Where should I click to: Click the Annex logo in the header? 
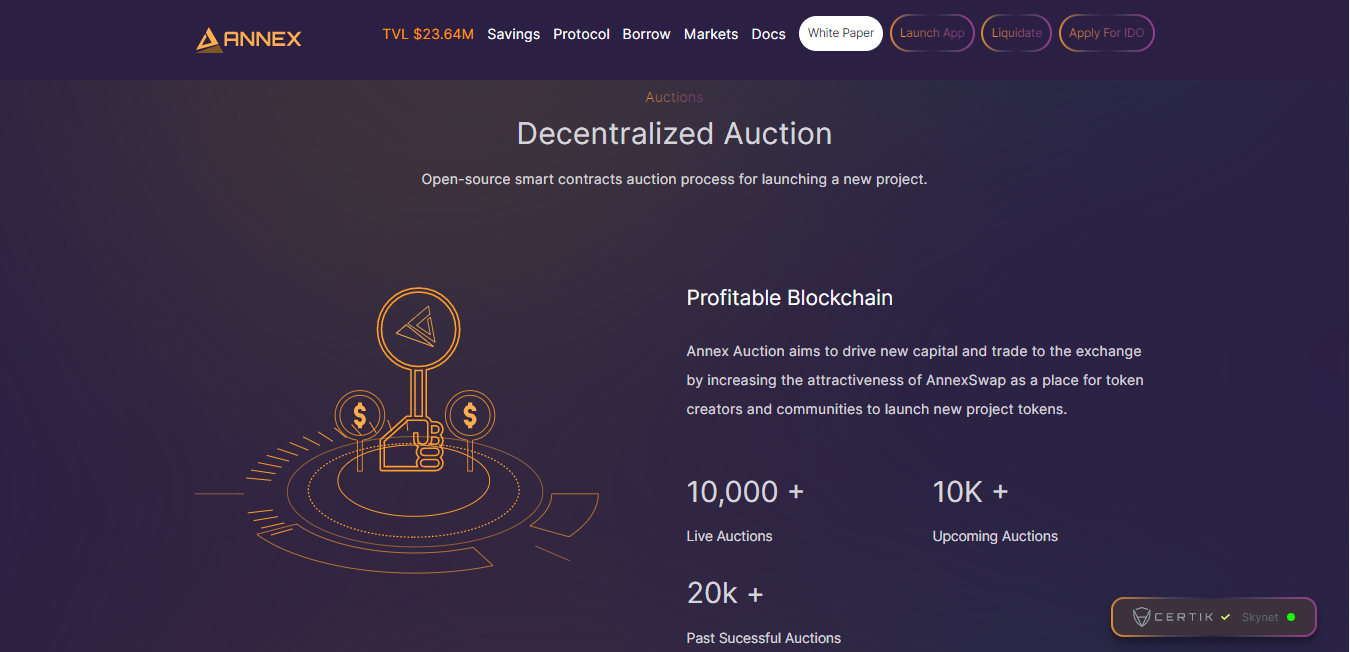(249, 39)
